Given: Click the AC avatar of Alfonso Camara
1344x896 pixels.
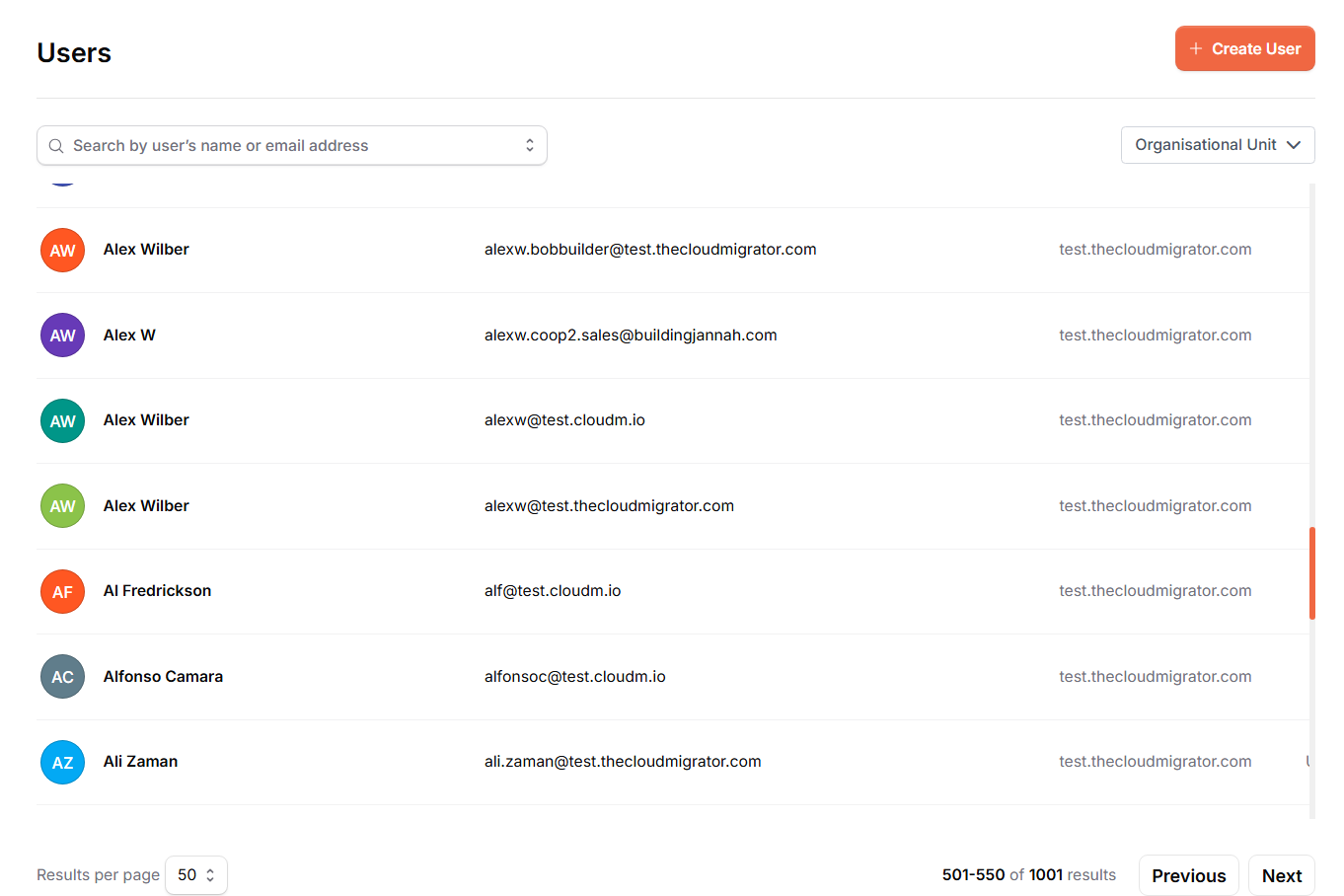Looking at the screenshot, I should [62, 677].
